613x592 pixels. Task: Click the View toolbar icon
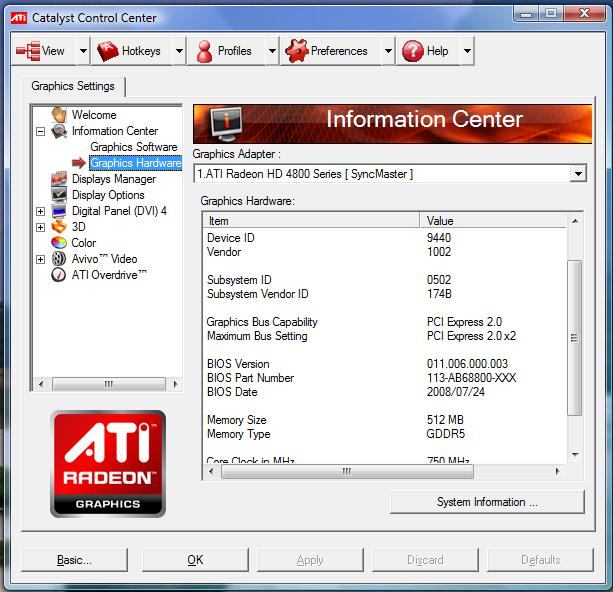click(x=28, y=51)
